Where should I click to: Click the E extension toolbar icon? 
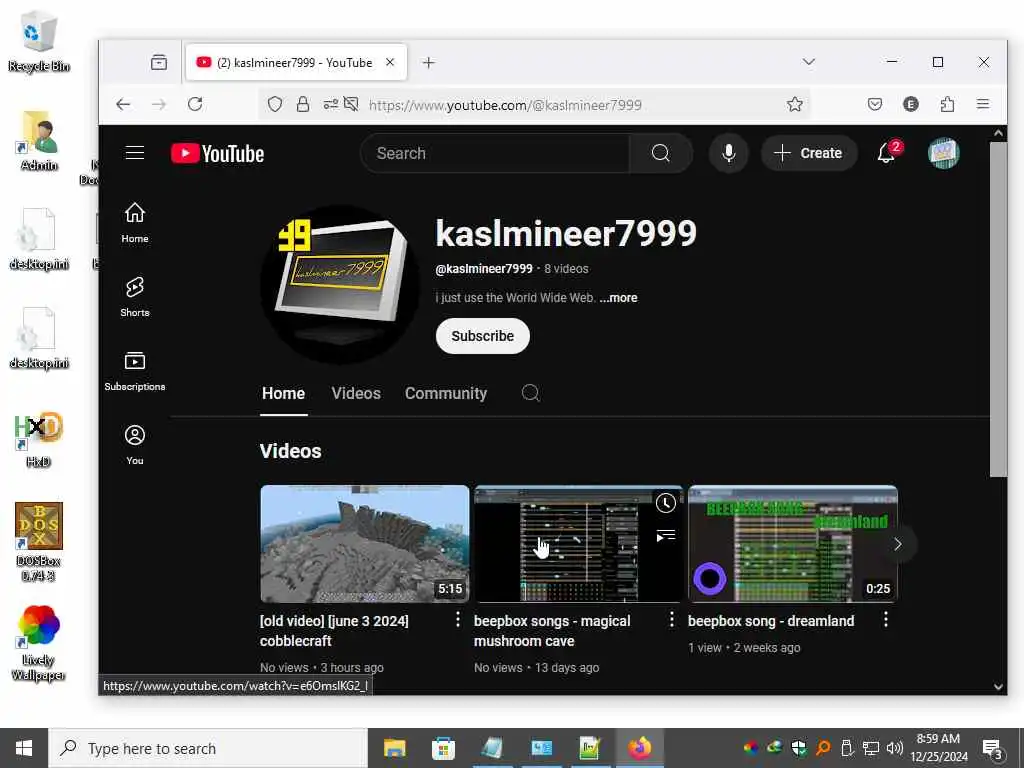click(x=910, y=104)
